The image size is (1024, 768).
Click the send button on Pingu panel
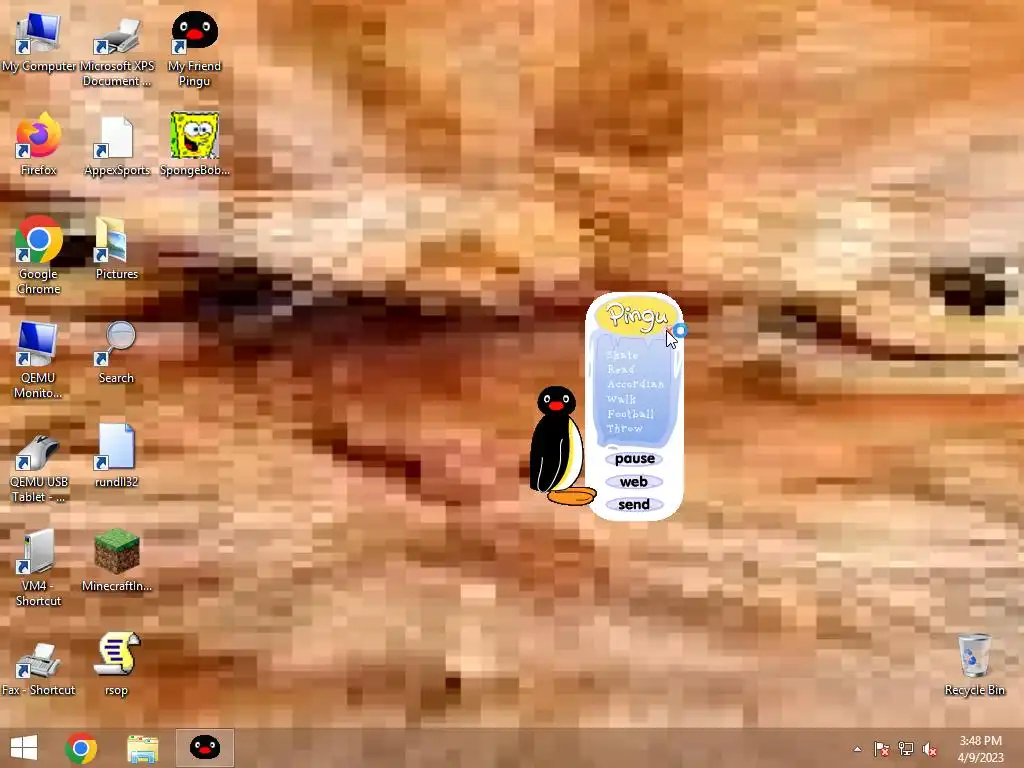click(x=633, y=505)
